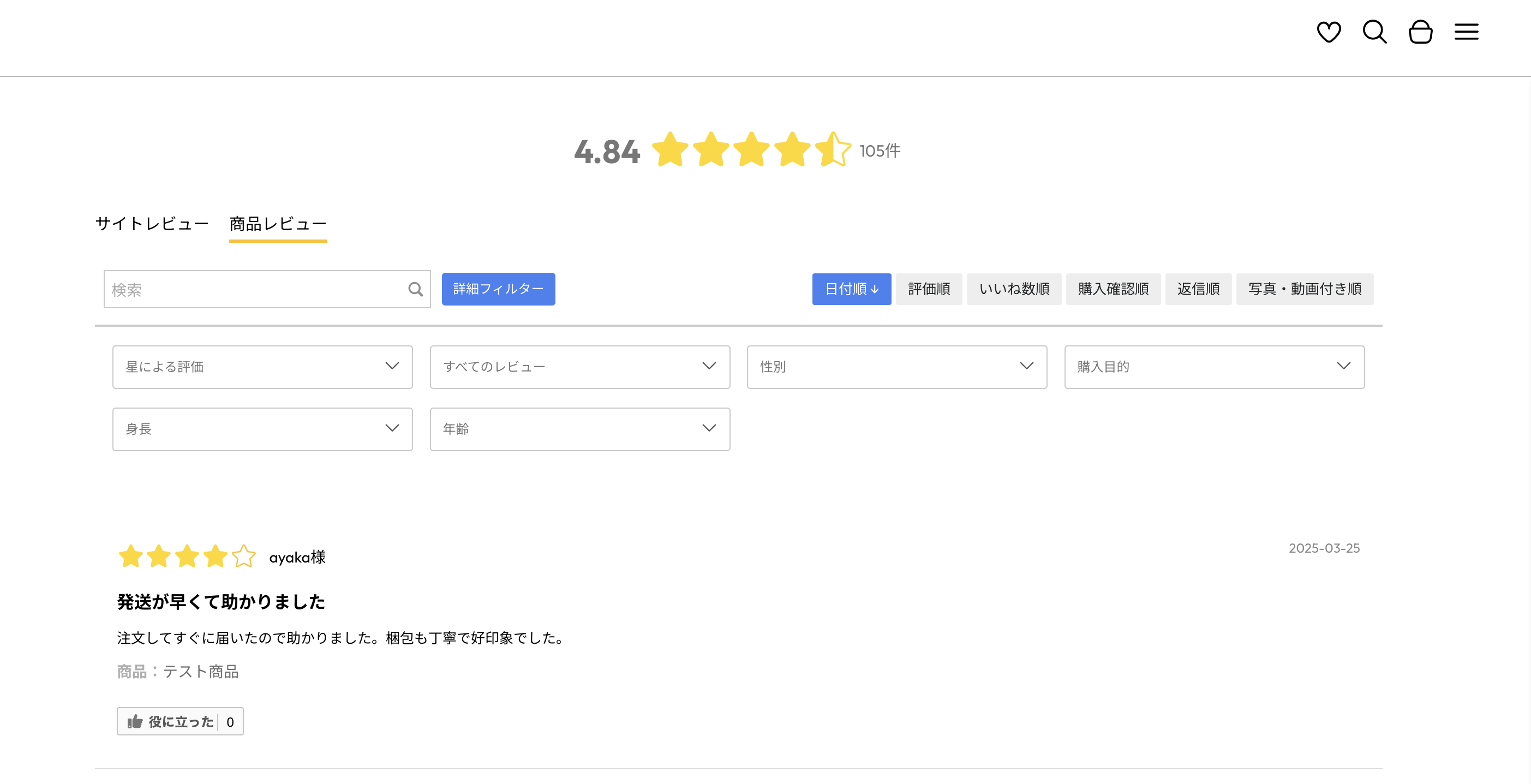Select the 商品レビュー tab
This screenshot has width=1531, height=784.
click(x=278, y=224)
